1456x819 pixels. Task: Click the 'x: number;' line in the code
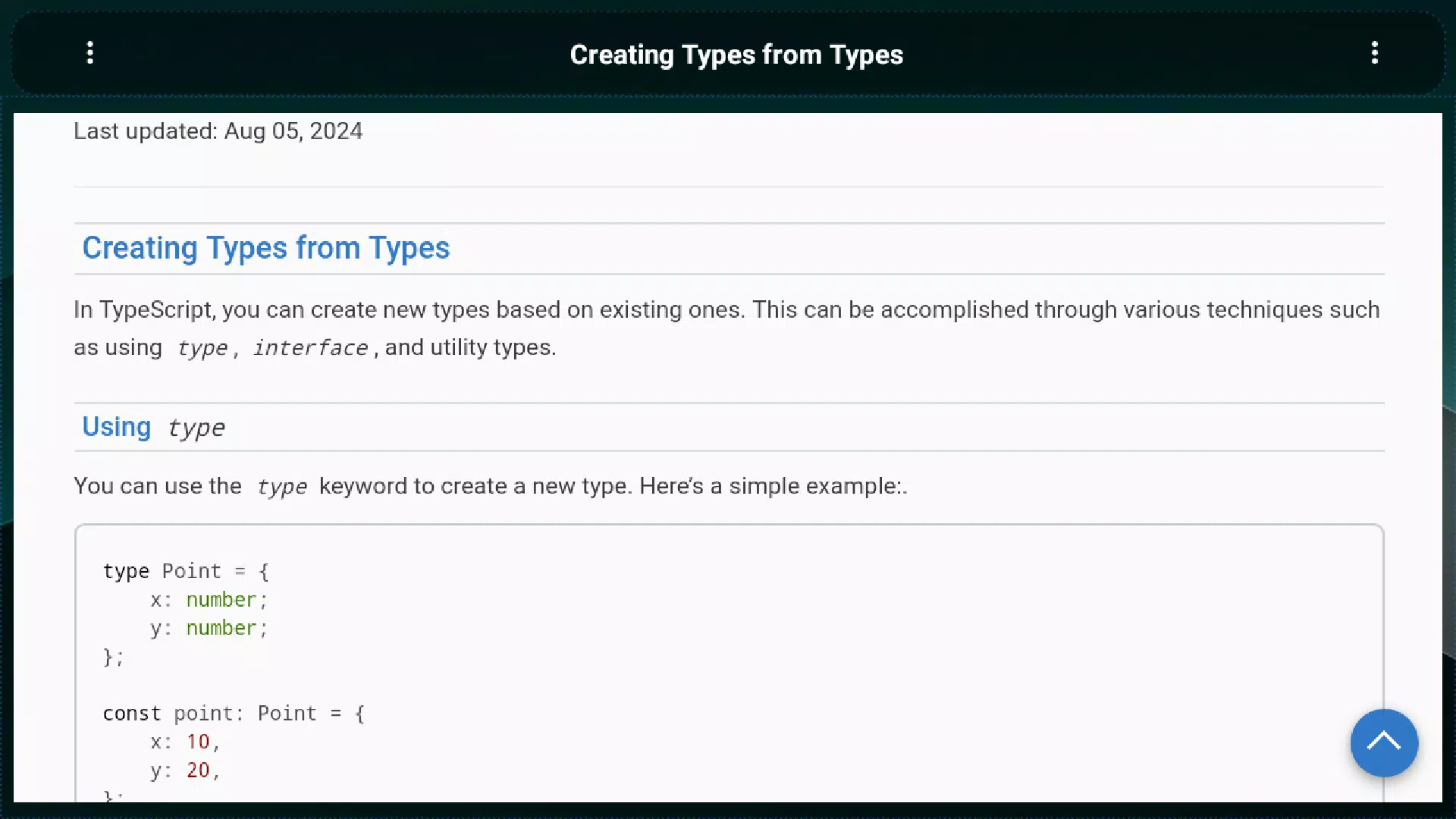click(209, 600)
